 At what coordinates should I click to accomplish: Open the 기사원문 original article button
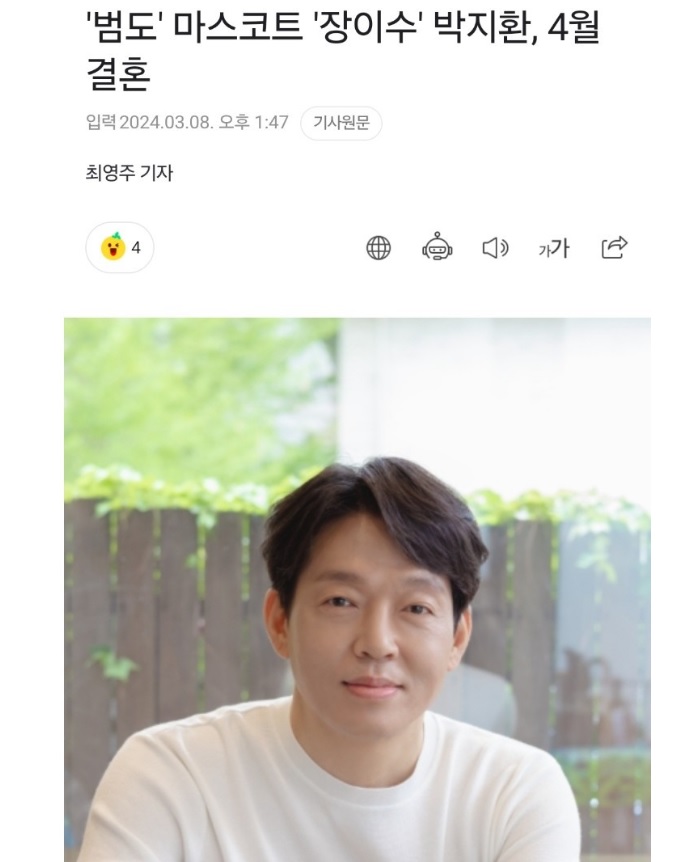coord(341,123)
